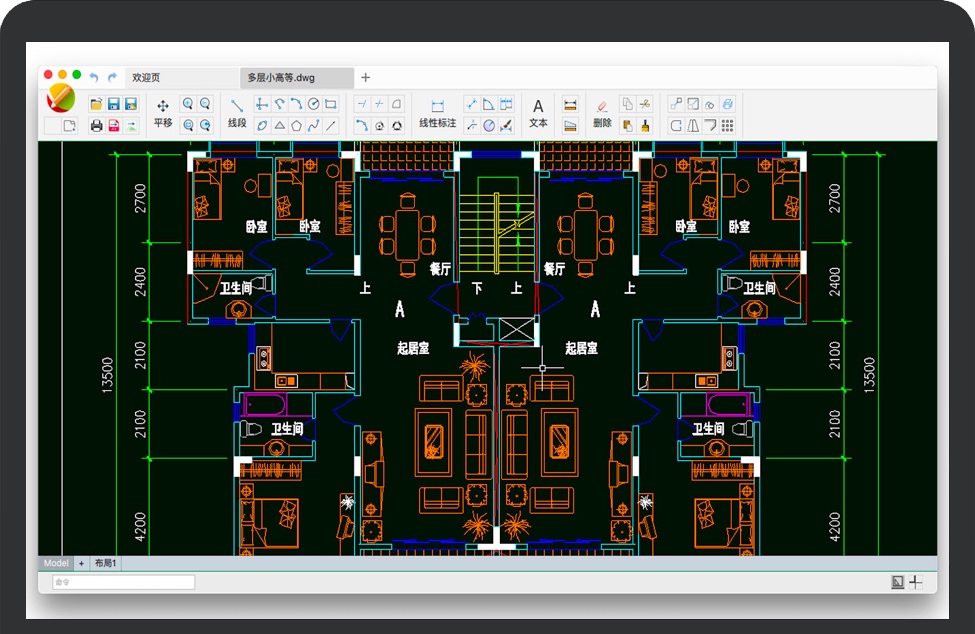Image resolution: width=975 pixels, height=634 pixels.
Task: Select the 平移 pan tool
Action: tap(163, 112)
